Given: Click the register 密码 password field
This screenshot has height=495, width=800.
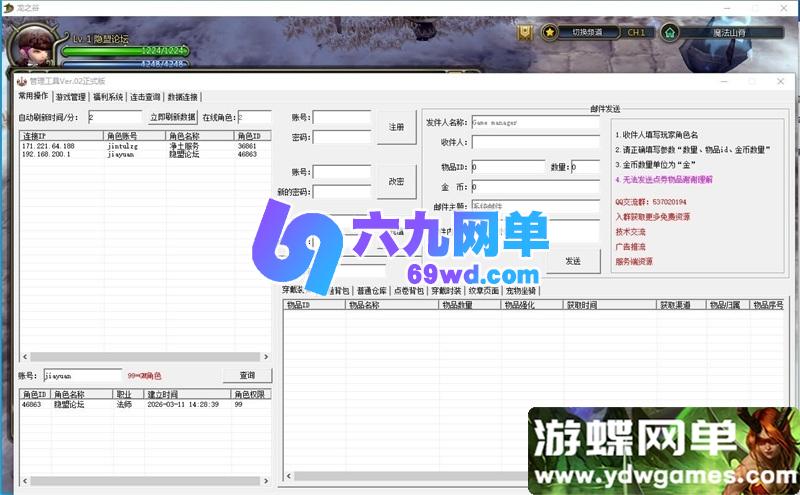Looking at the screenshot, I should pos(342,137).
